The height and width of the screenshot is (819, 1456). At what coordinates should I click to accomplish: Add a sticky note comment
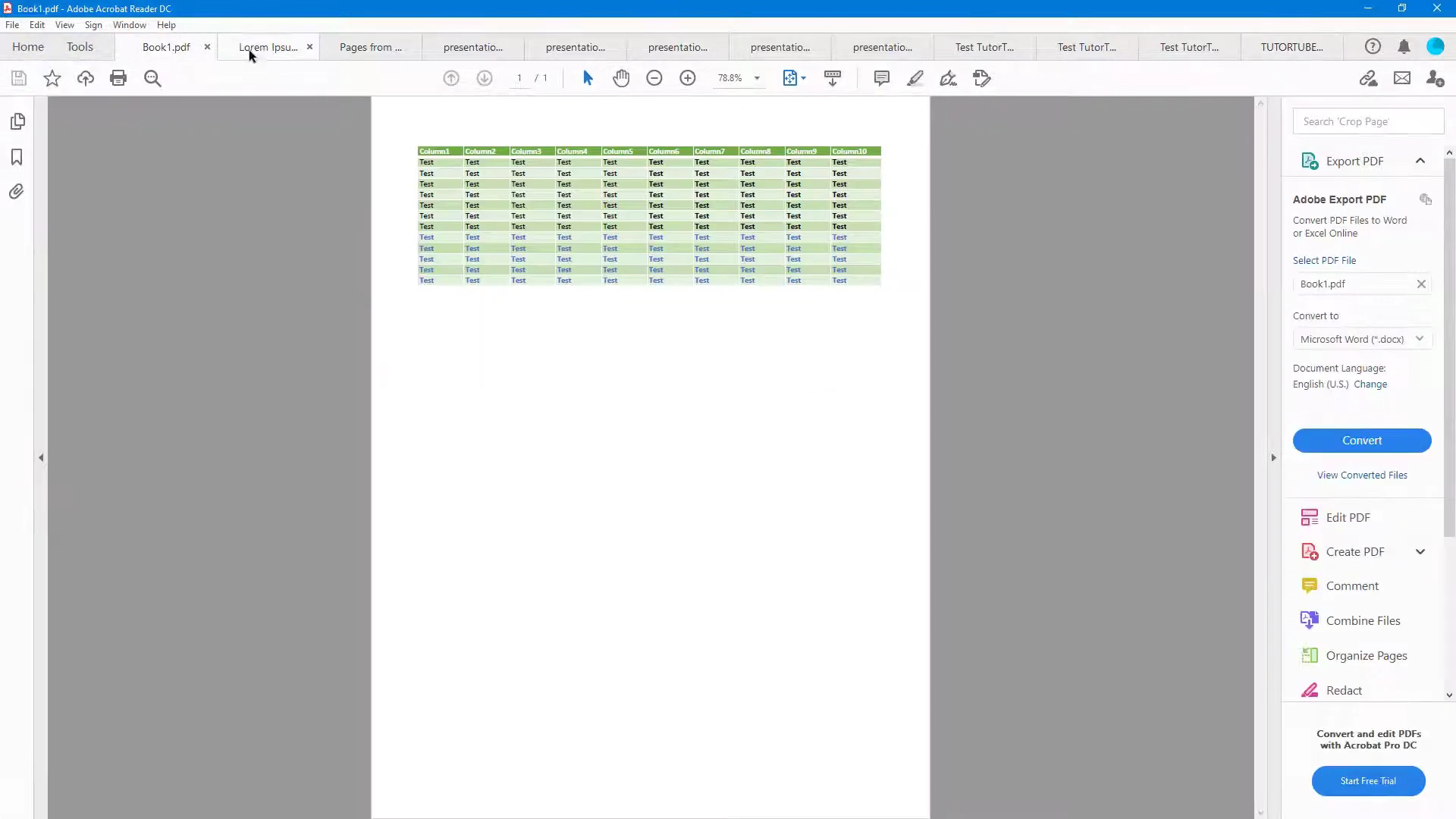tap(881, 78)
